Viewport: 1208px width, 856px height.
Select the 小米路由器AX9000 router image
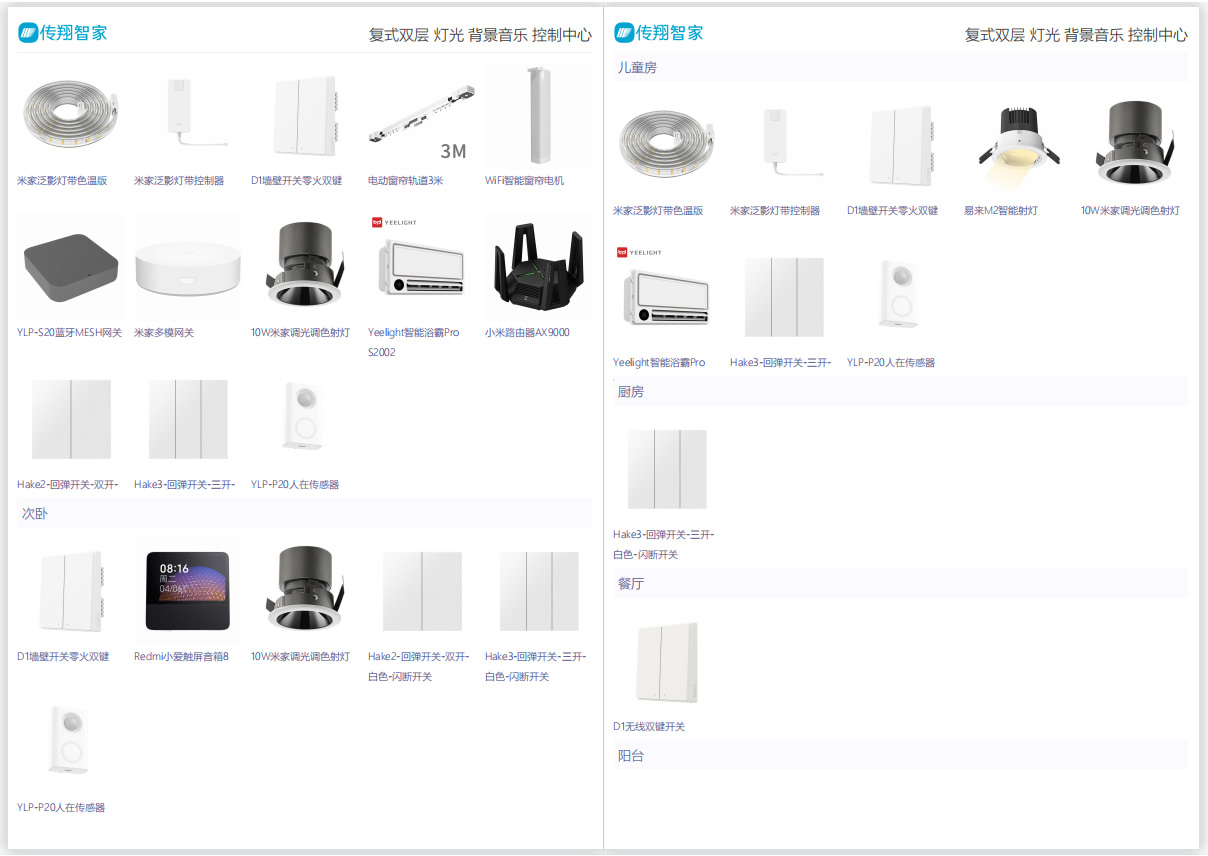tap(538, 267)
